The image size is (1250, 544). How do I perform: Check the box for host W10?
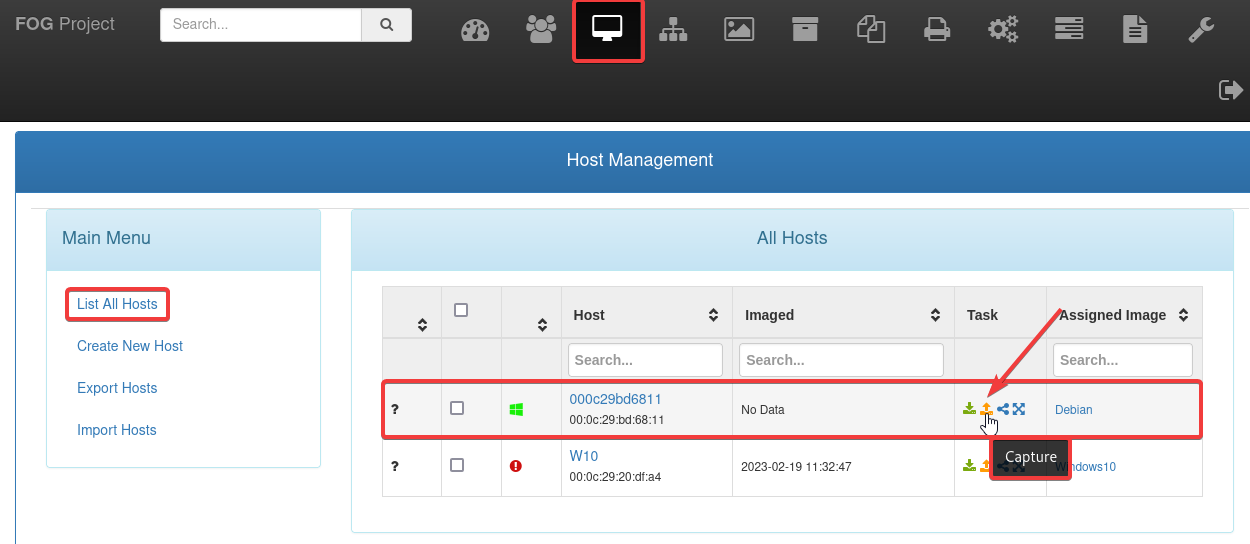[x=457, y=465]
